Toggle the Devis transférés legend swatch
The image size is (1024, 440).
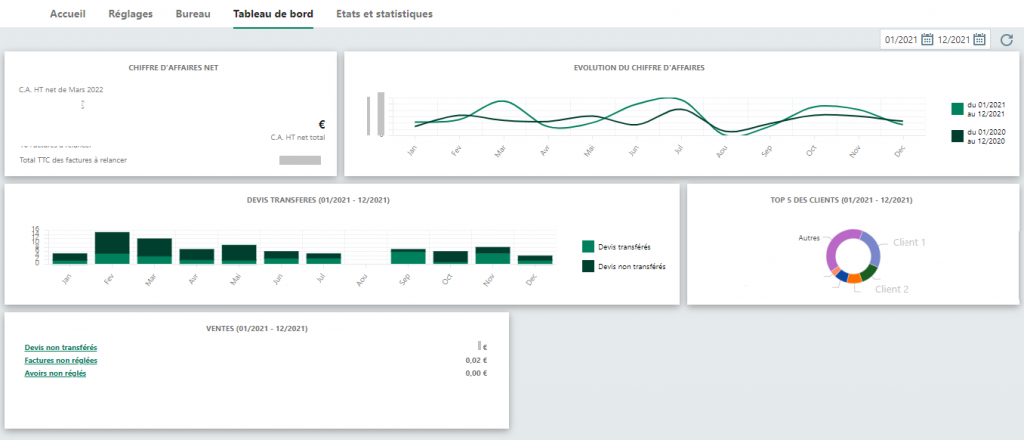[x=588, y=245]
